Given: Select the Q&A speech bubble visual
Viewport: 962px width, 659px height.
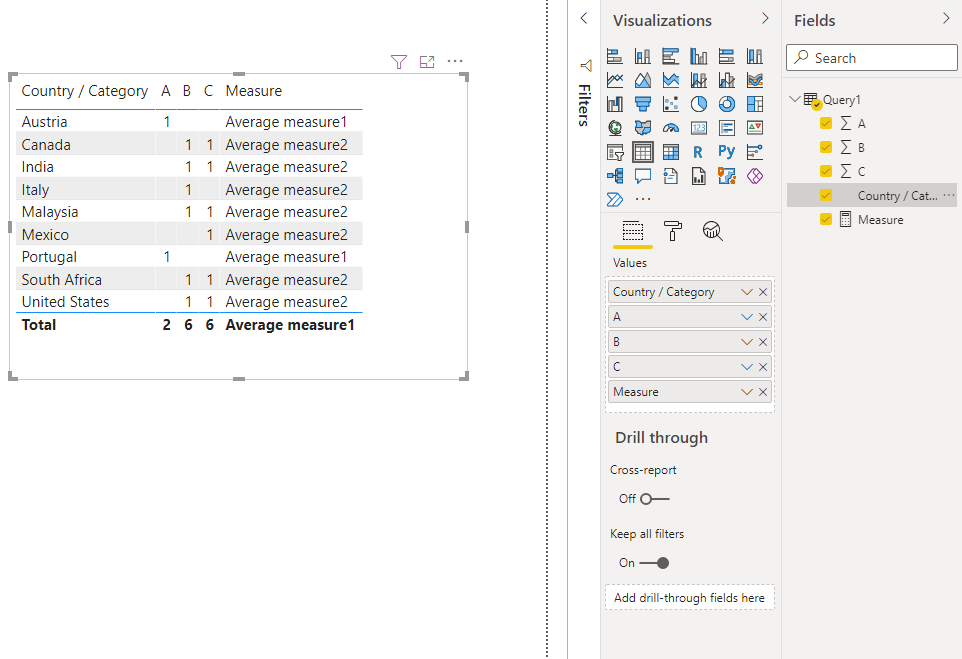Looking at the screenshot, I should coord(643,176).
